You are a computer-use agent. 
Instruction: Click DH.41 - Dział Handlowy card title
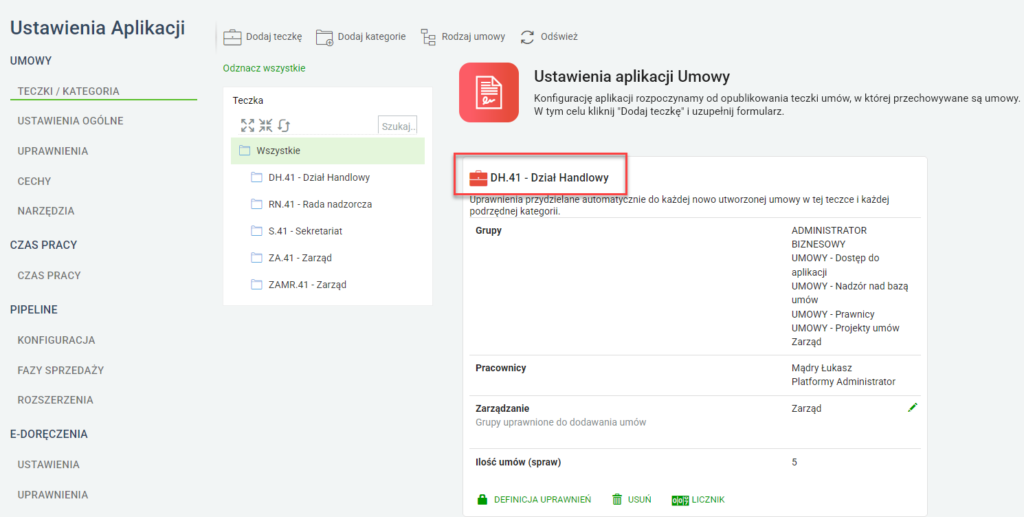coord(549,178)
